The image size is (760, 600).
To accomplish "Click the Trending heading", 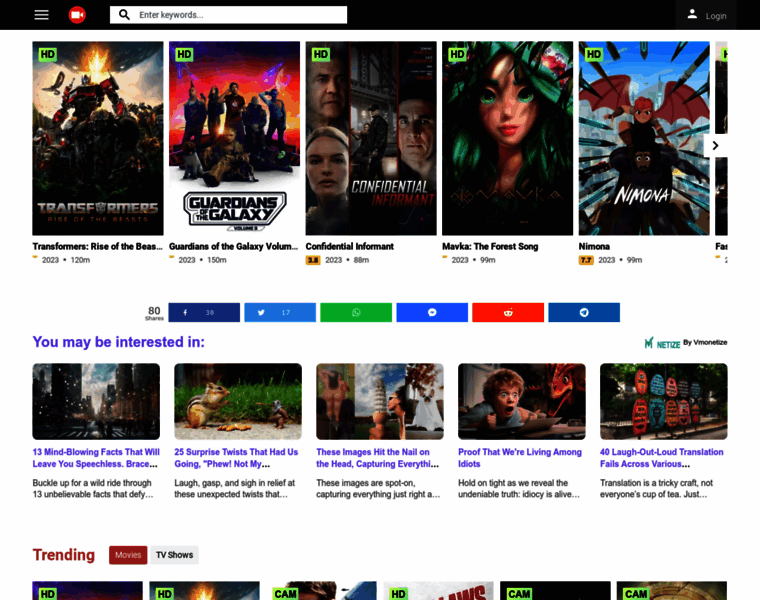I will [x=63, y=555].
